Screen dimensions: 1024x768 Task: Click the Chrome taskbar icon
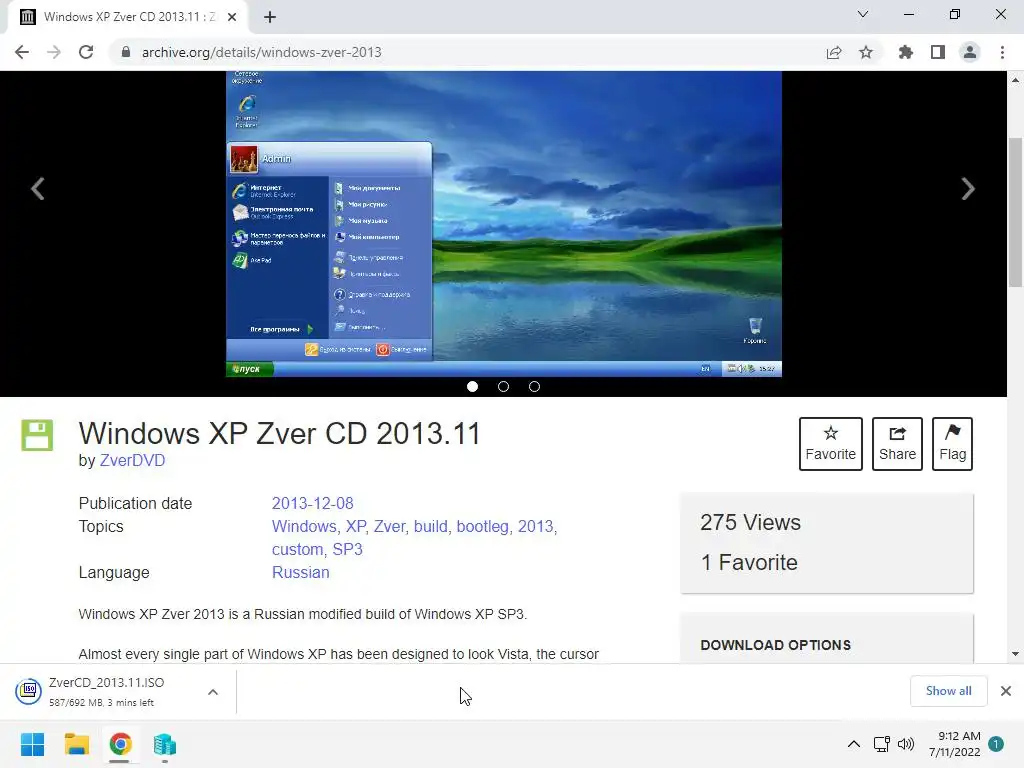(x=120, y=744)
